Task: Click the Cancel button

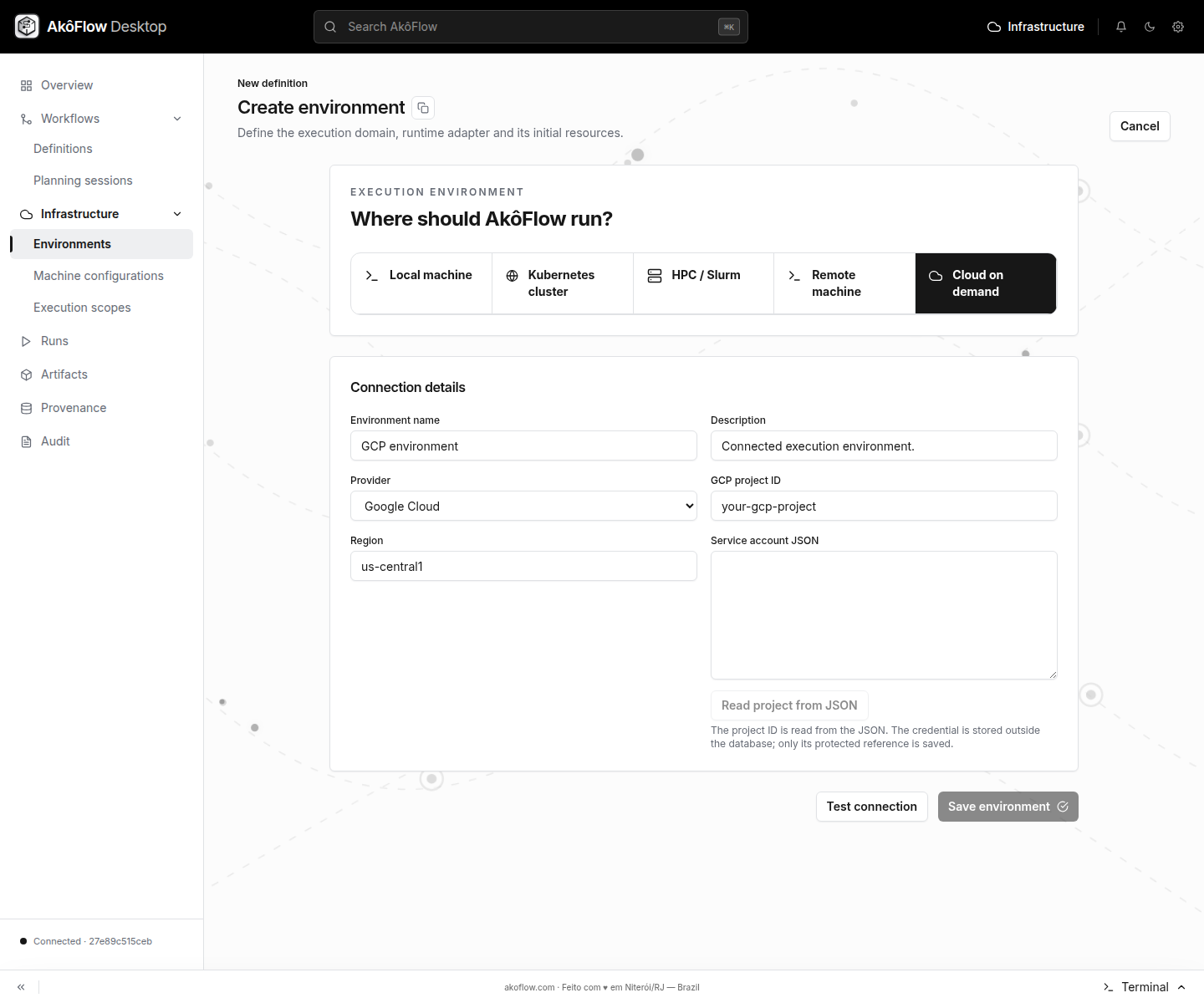Action: (1140, 126)
